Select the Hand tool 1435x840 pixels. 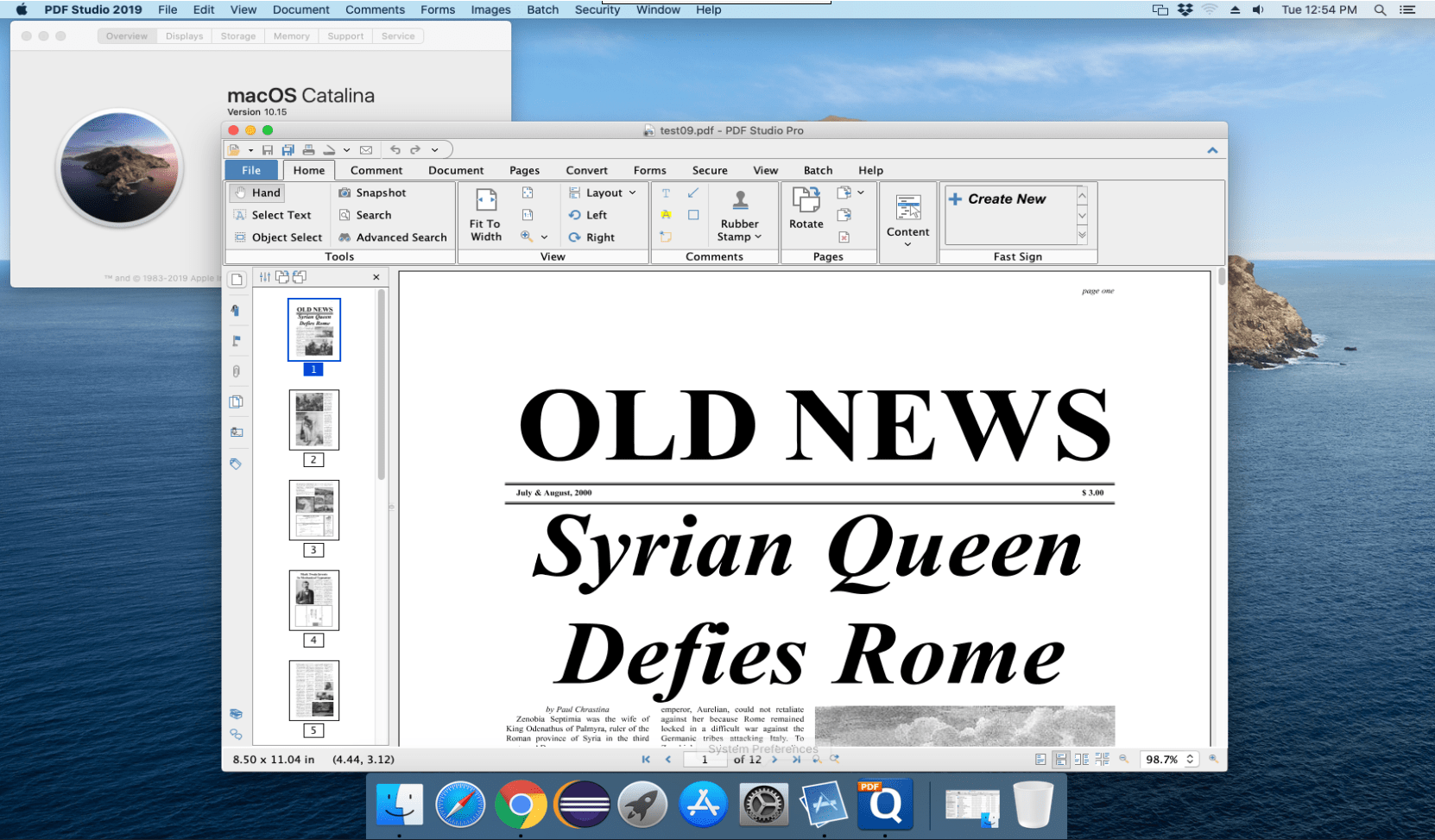257,193
